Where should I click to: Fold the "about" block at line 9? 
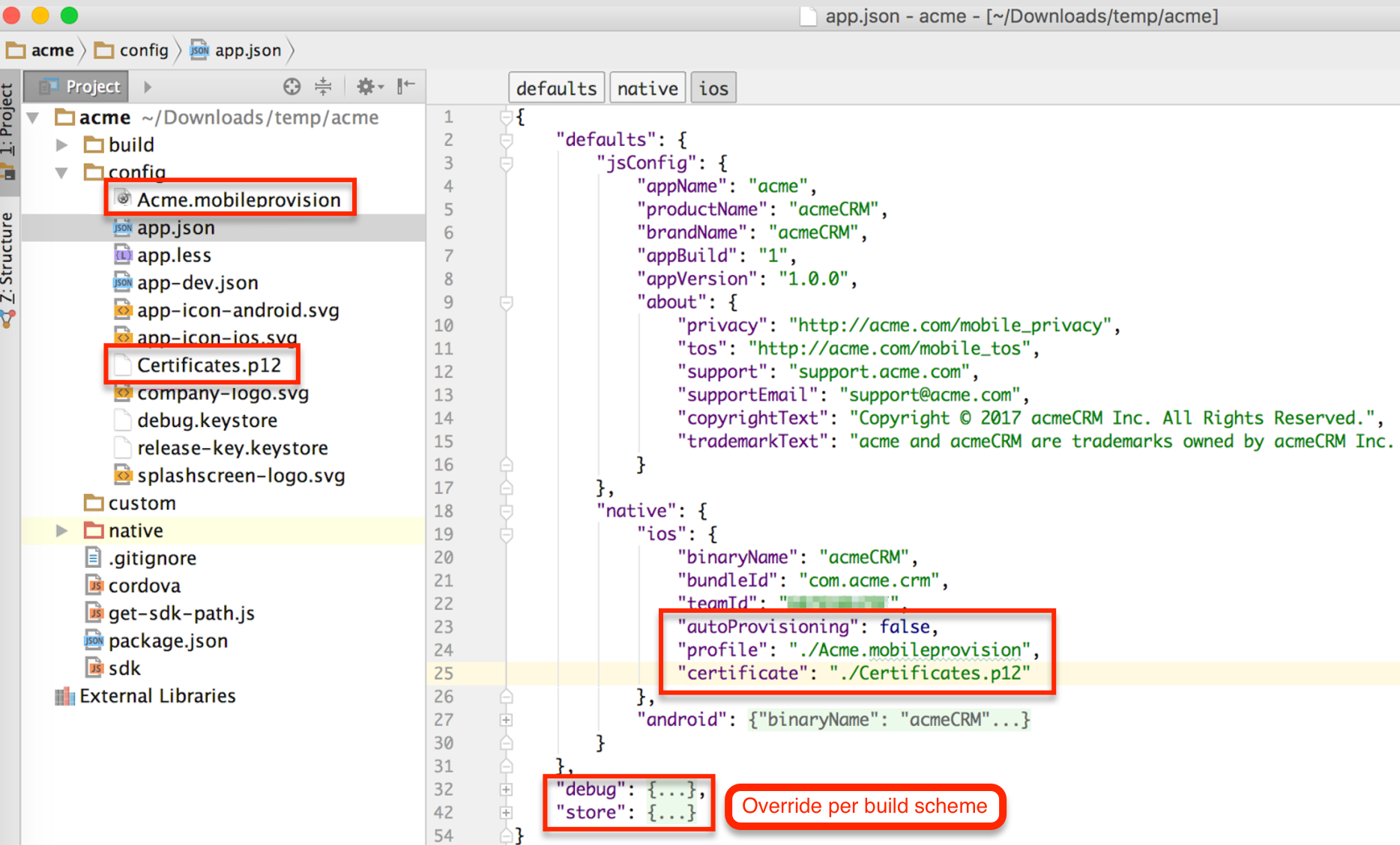(x=507, y=303)
